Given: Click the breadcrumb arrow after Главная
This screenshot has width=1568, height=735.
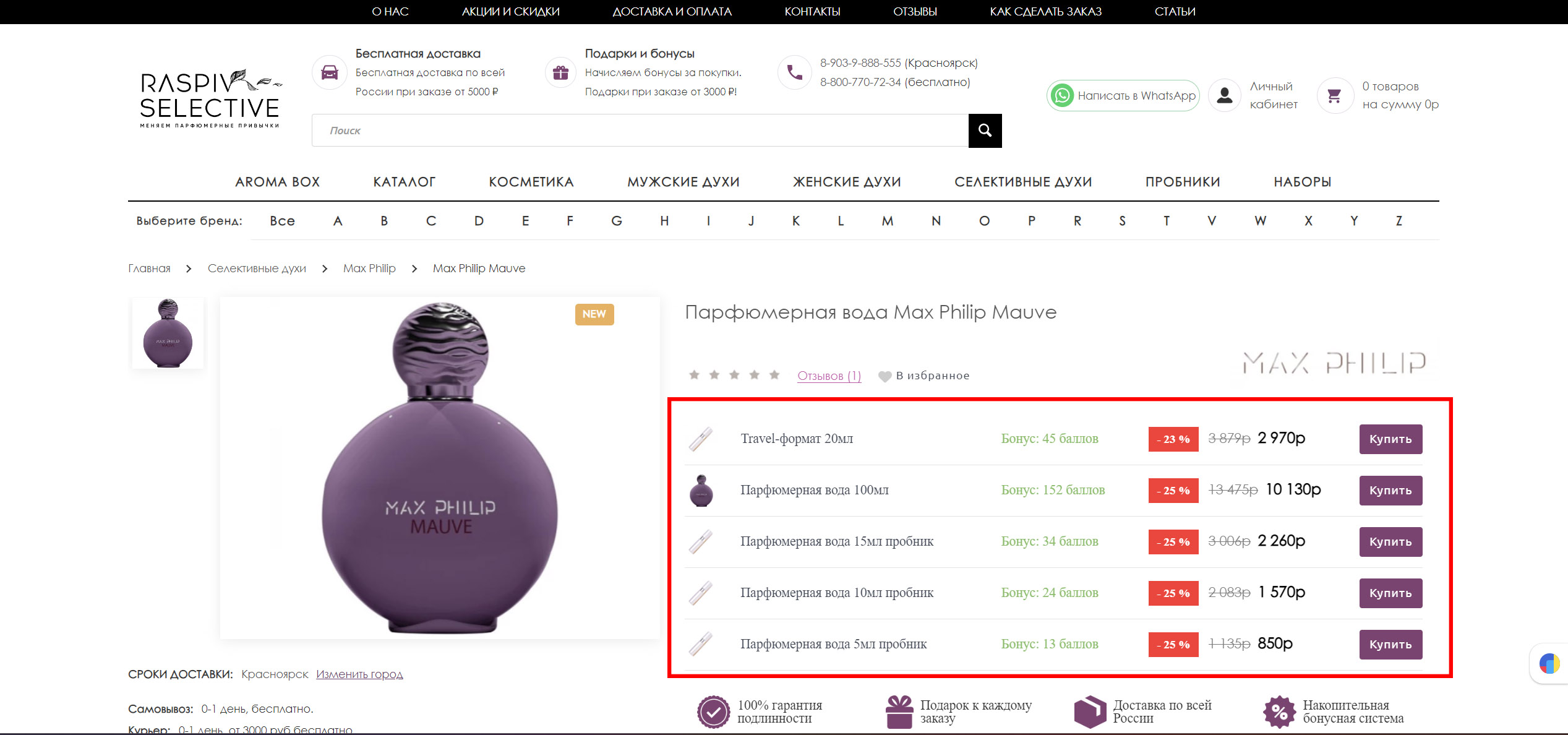Looking at the screenshot, I should [x=189, y=269].
